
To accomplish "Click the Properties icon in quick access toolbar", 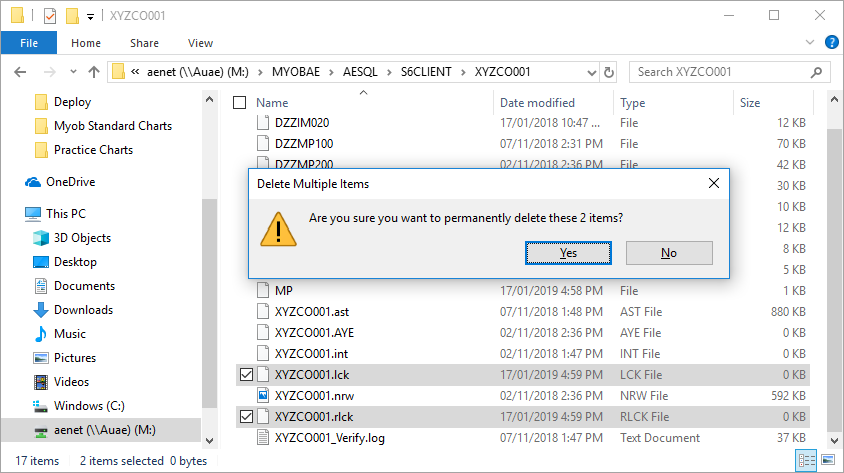I will coord(47,16).
